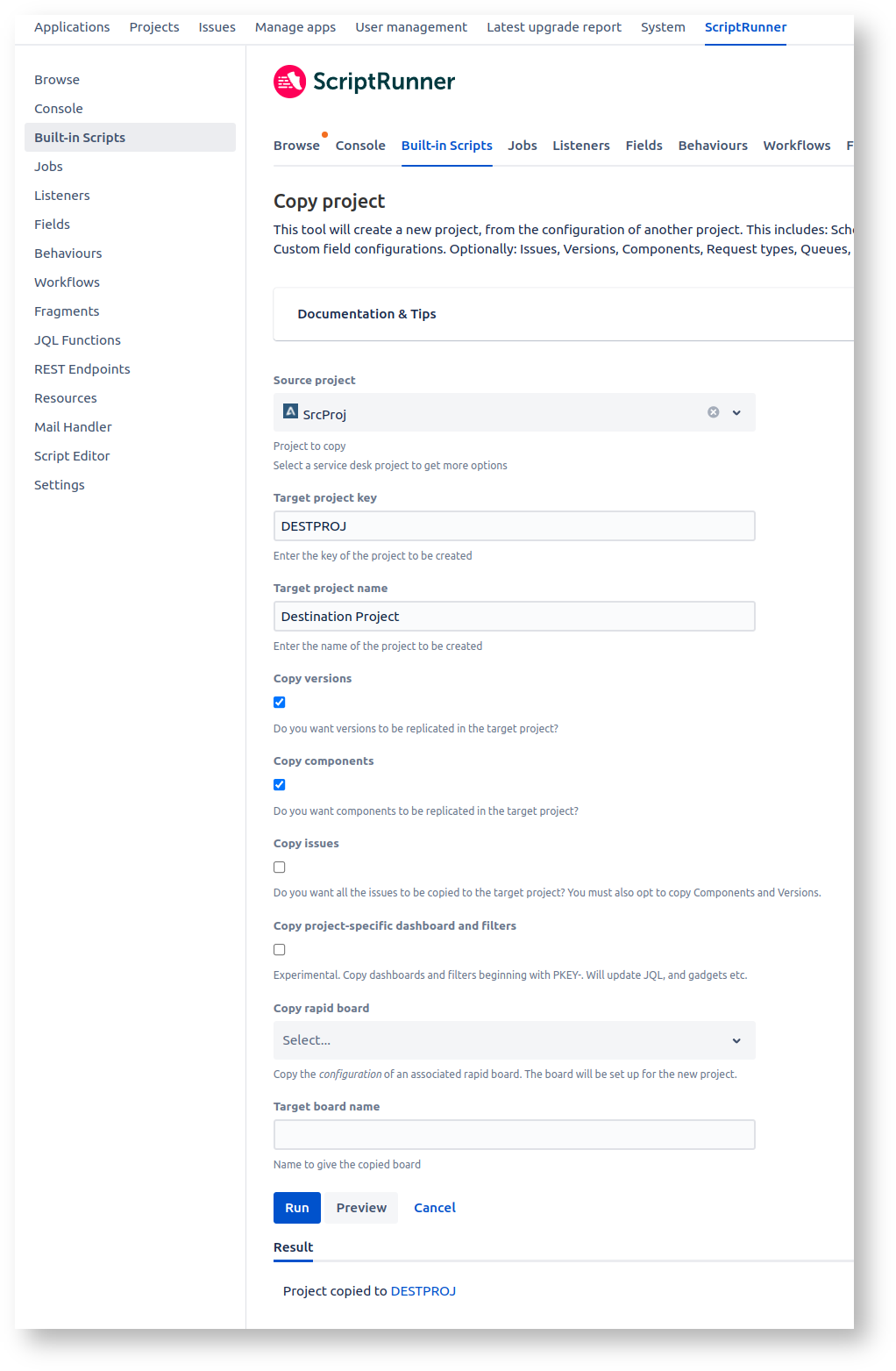Open User management in top menu

(x=411, y=27)
